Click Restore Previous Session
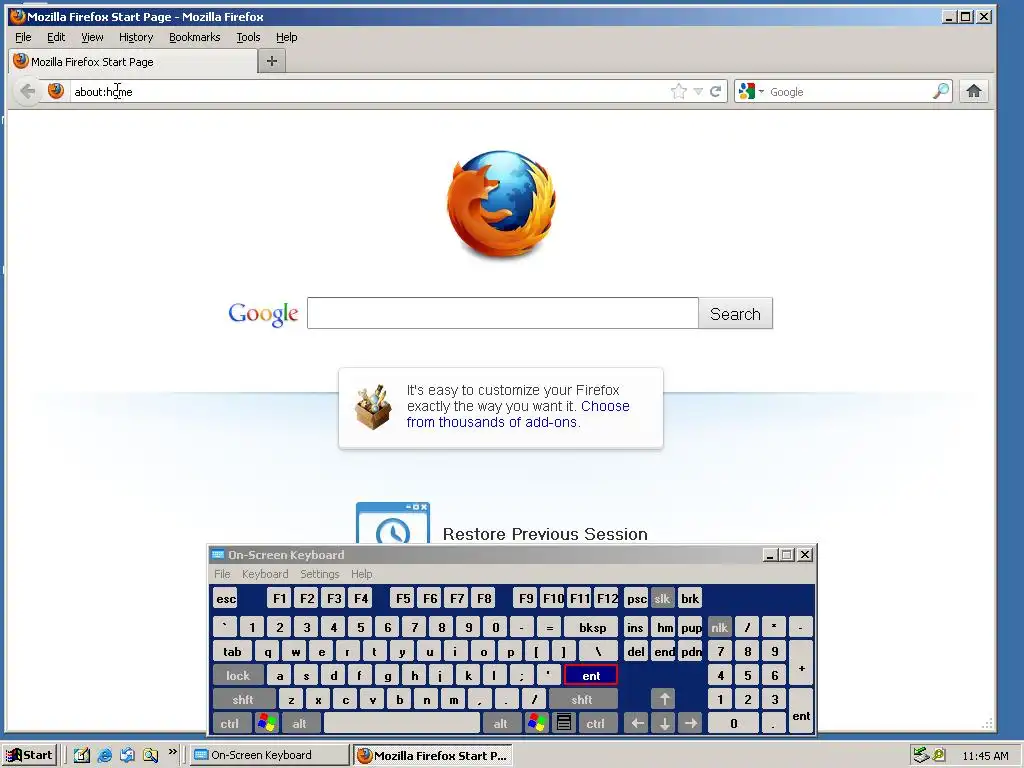Image resolution: width=1024 pixels, height=768 pixels. [x=545, y=534]
